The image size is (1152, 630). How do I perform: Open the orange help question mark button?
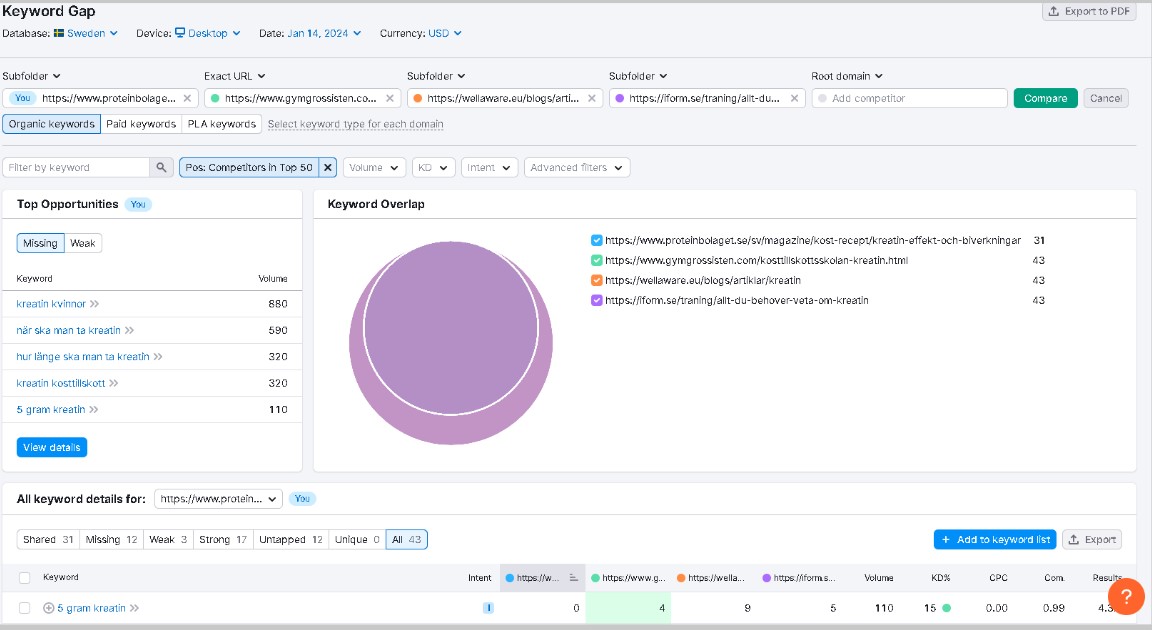click(x=1126, y=595)
